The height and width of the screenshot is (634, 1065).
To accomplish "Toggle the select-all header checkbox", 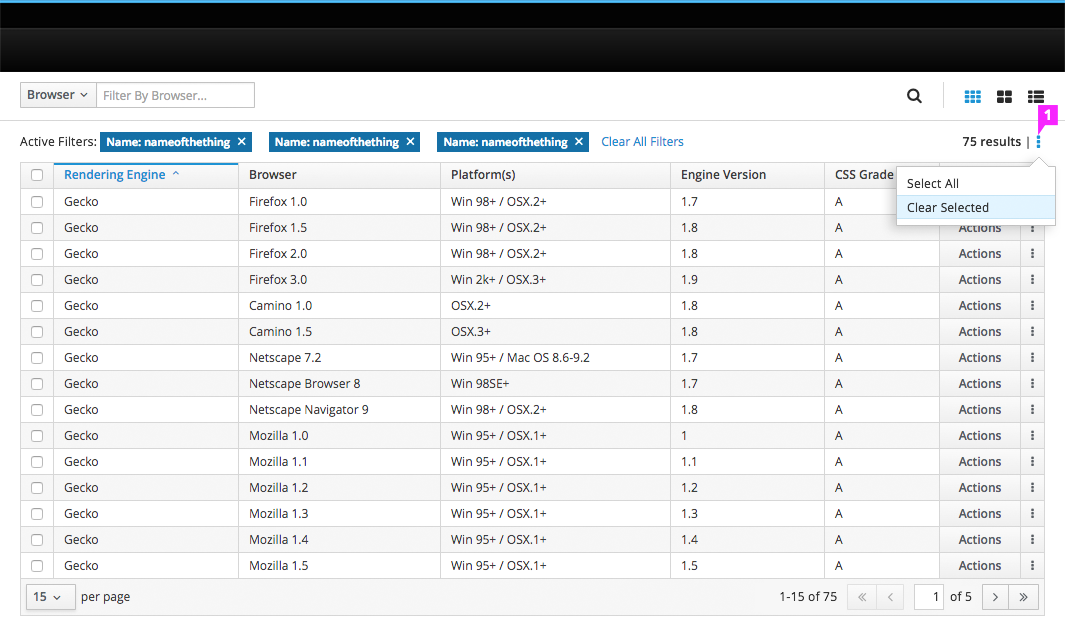I will point(37,175).
